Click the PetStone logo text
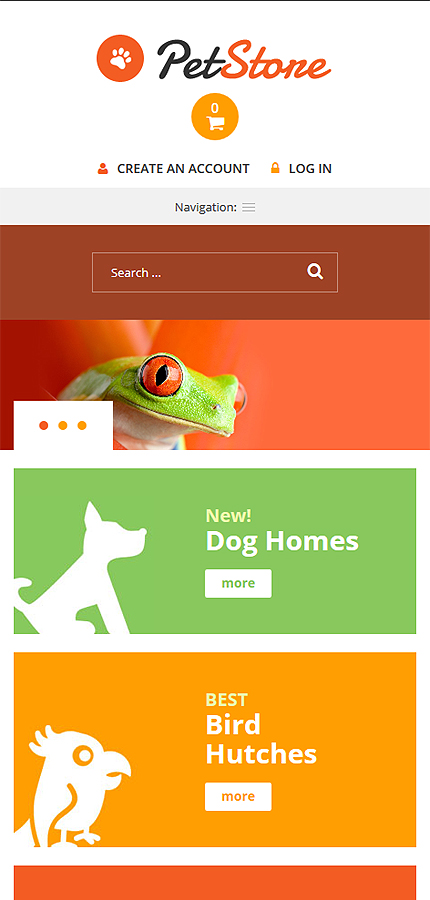This screenshot has height=900, width=430. [244, 60]
